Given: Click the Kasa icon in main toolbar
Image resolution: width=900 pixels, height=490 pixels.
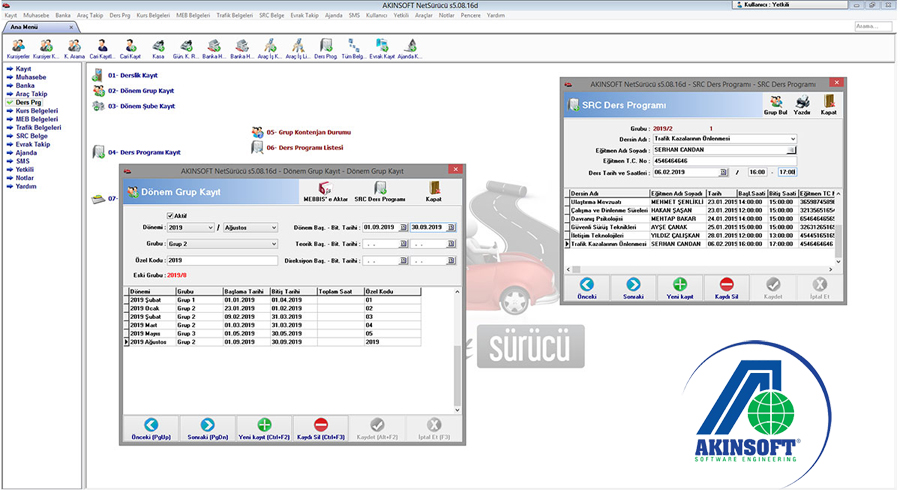Looking at the screenshot, I should click(x=157, y=46).
